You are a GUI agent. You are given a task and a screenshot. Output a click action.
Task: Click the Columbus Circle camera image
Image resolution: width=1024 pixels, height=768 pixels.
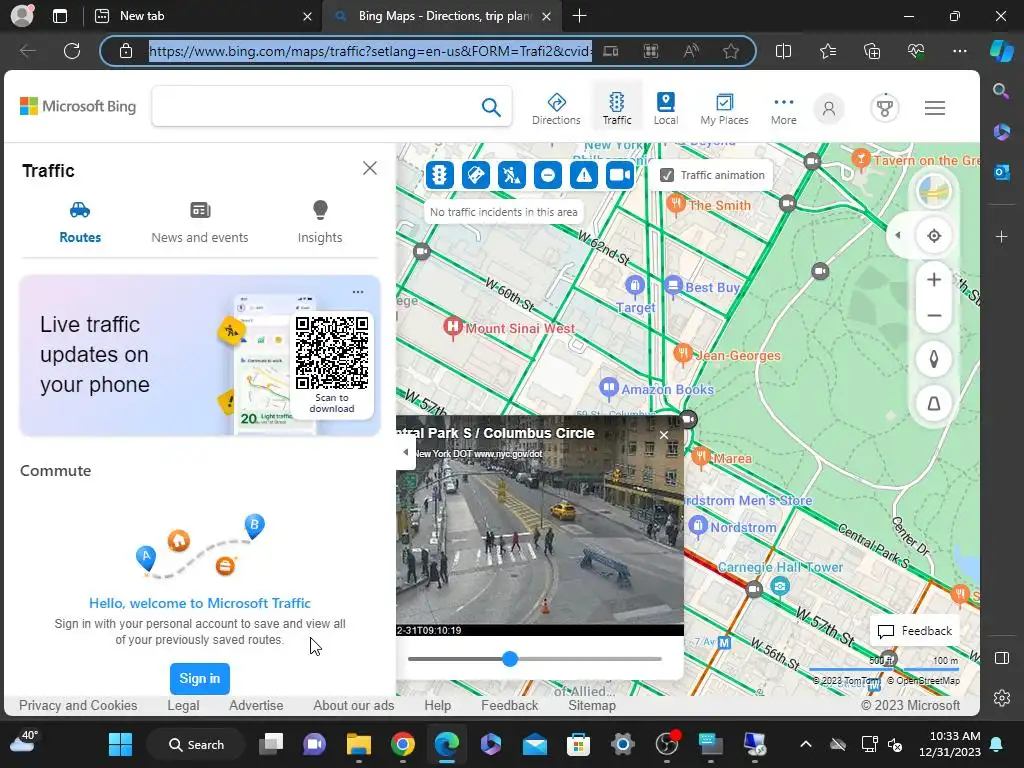tap(539, 526)
